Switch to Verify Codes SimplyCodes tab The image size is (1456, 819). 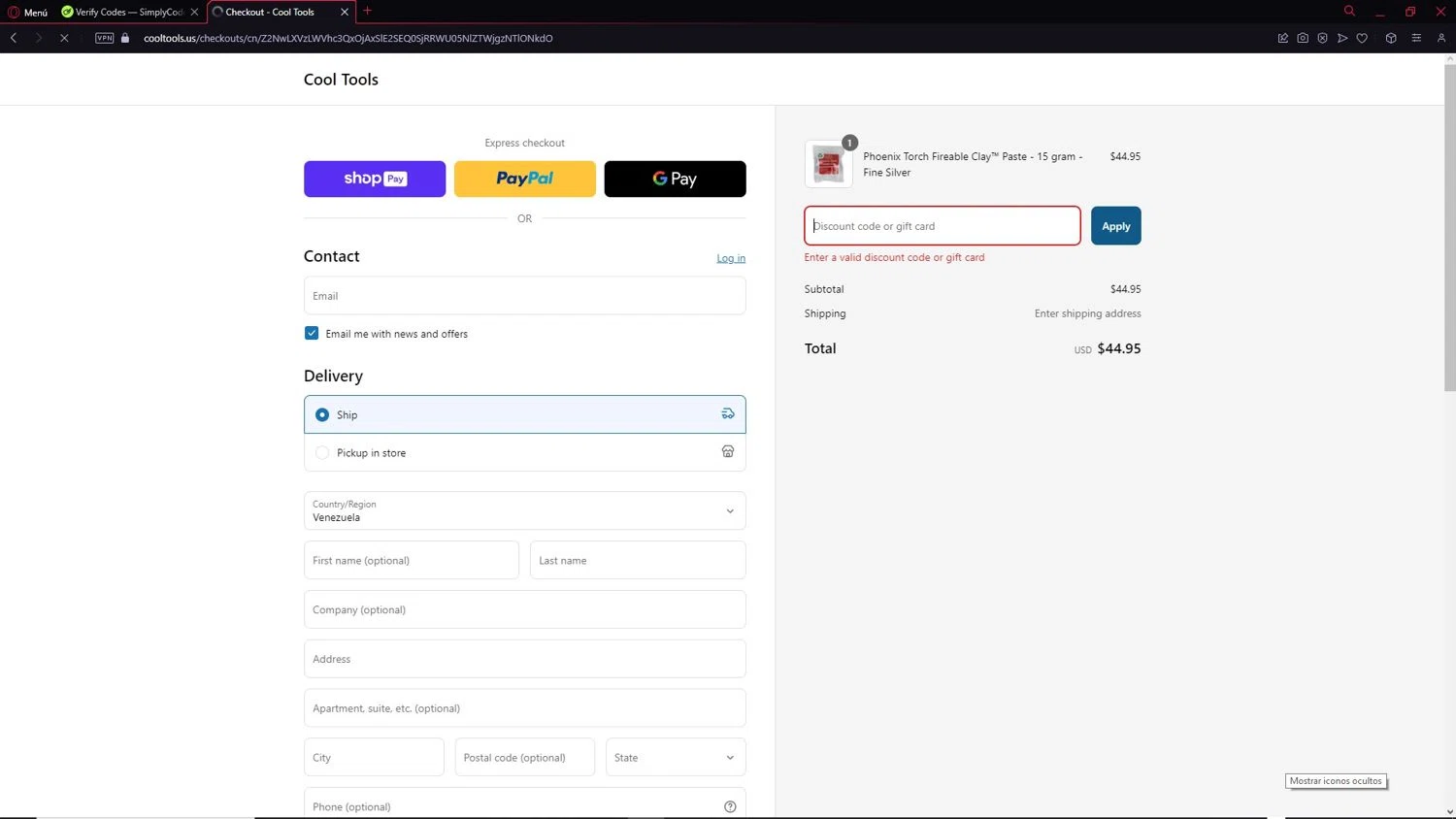click(128, 12)
